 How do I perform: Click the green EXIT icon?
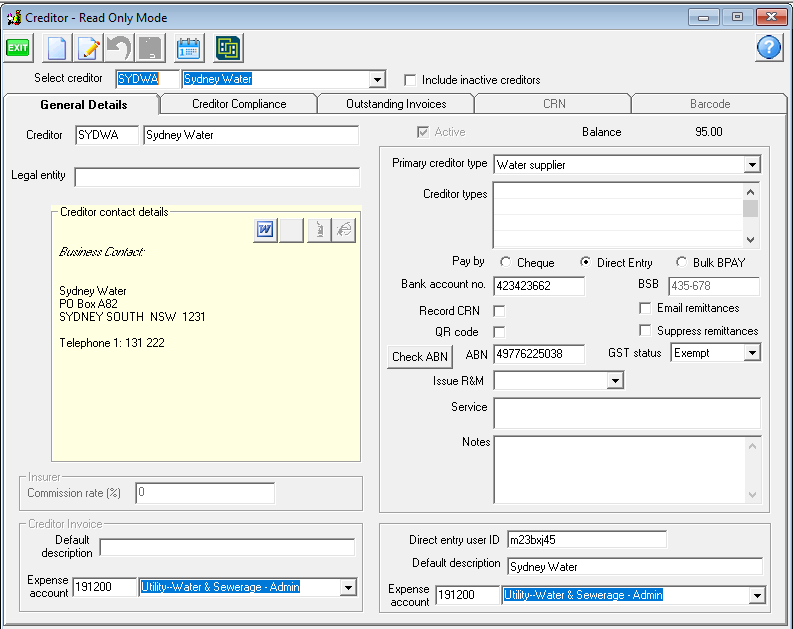(18, 48)
